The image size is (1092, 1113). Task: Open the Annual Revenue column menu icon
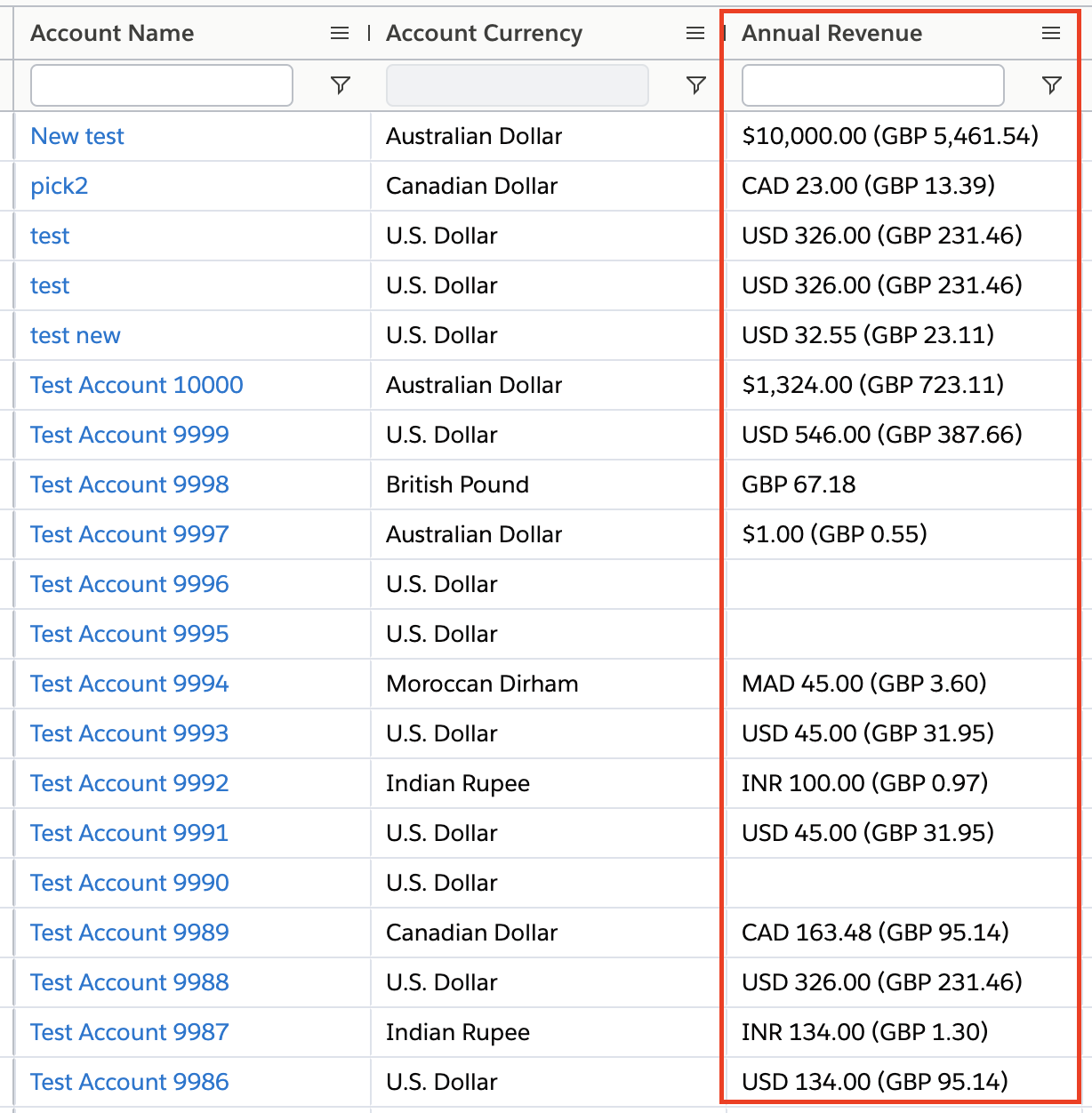[1051, 34]
